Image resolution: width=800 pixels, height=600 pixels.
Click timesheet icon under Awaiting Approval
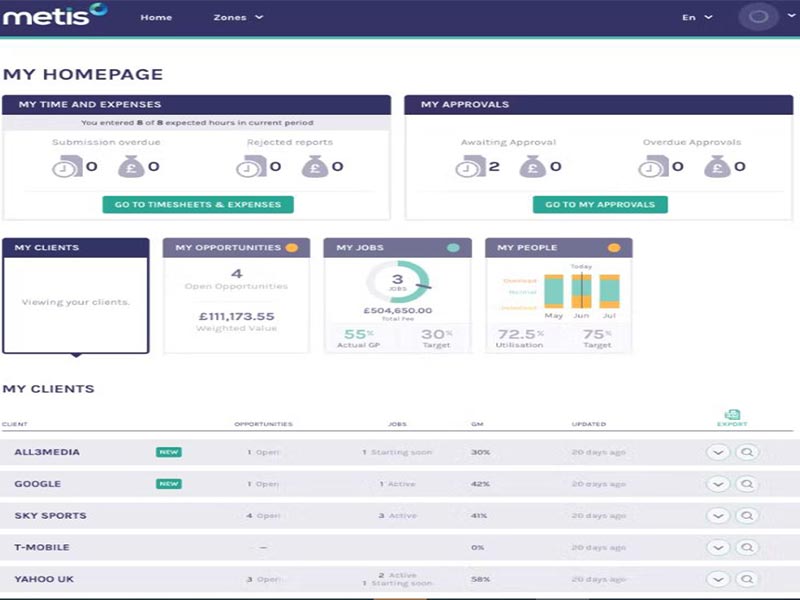tap(470, 166)
